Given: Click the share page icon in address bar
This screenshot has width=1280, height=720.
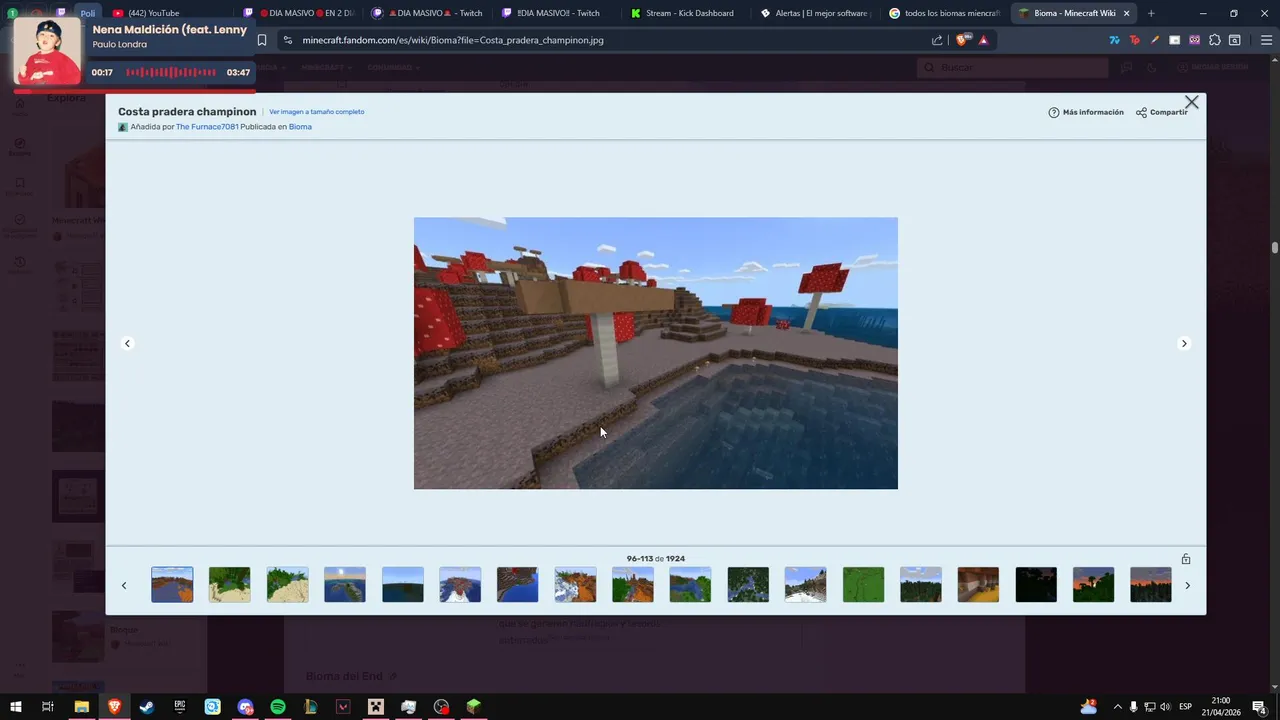Looking at the screenshot, I should point(937,40).
